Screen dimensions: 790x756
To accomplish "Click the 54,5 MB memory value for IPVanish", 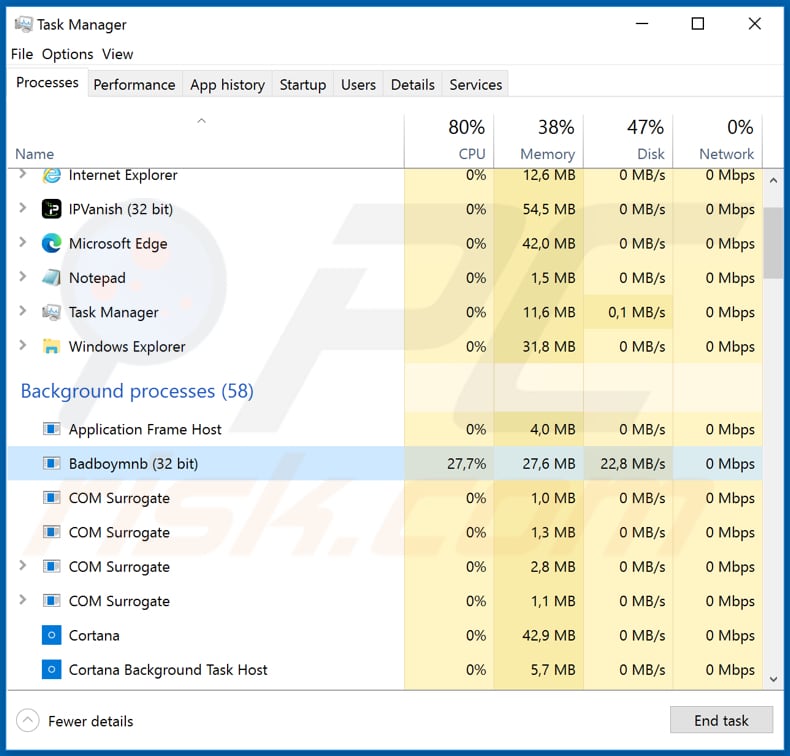I will click(x=549, y=209).
